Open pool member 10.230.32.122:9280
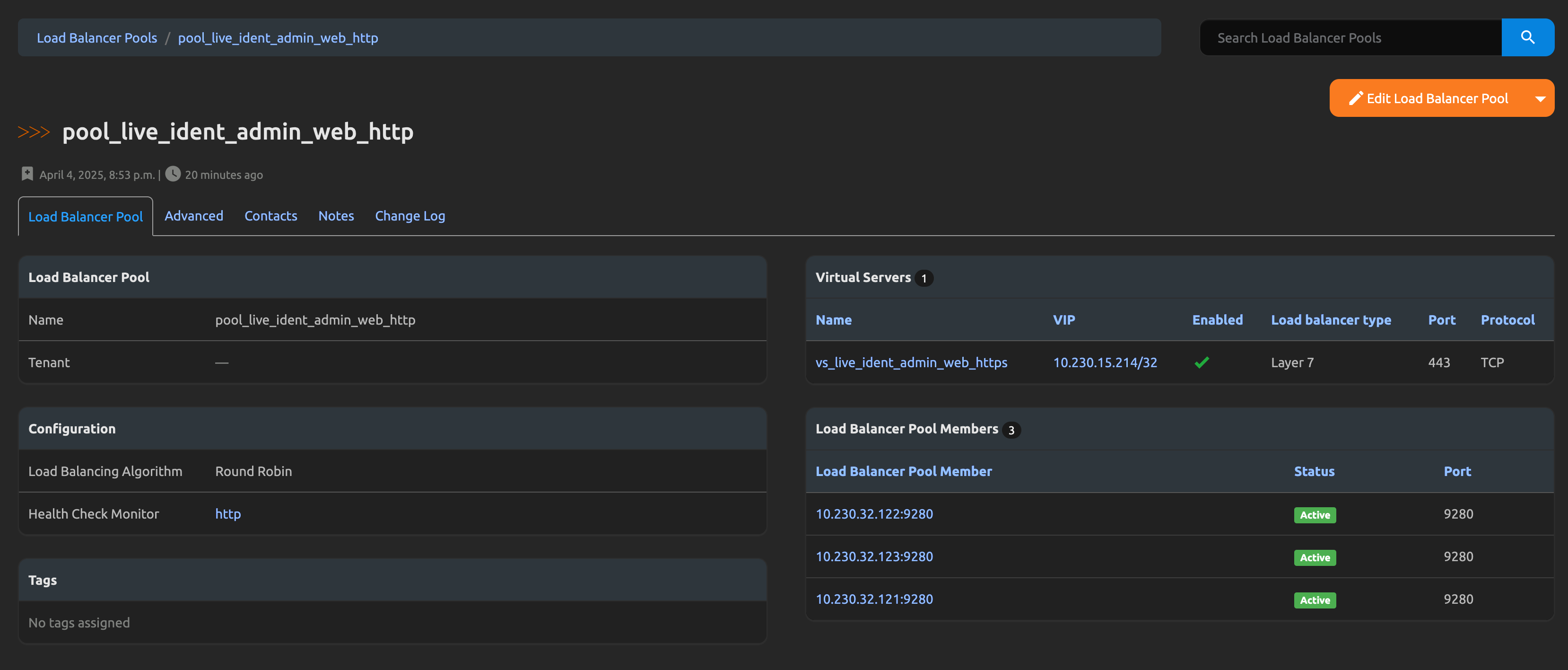 coord(873,513)
